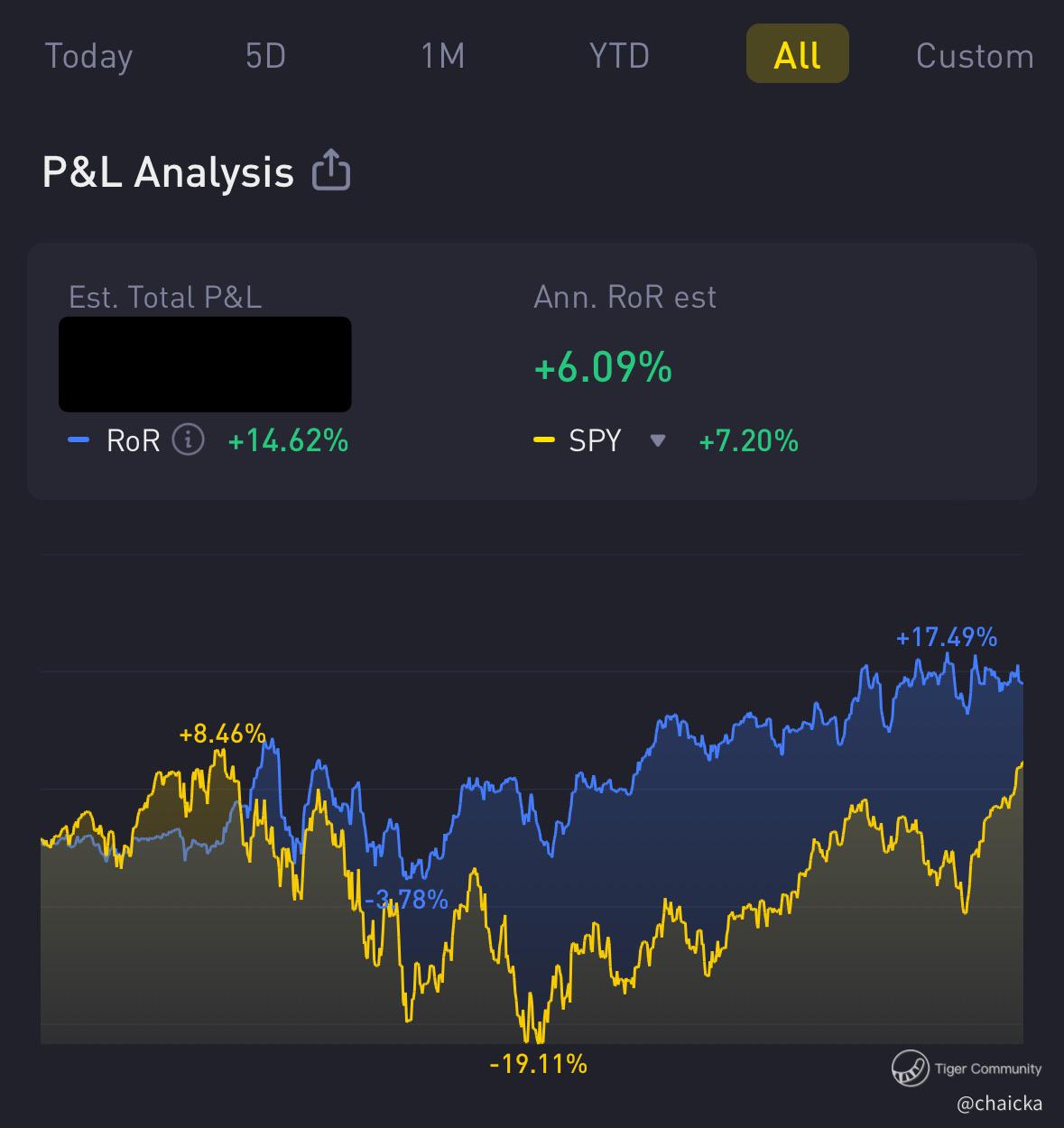Expand the SPY benchmark dropdown arrow

pyautogui.click(x=658, y=440)
